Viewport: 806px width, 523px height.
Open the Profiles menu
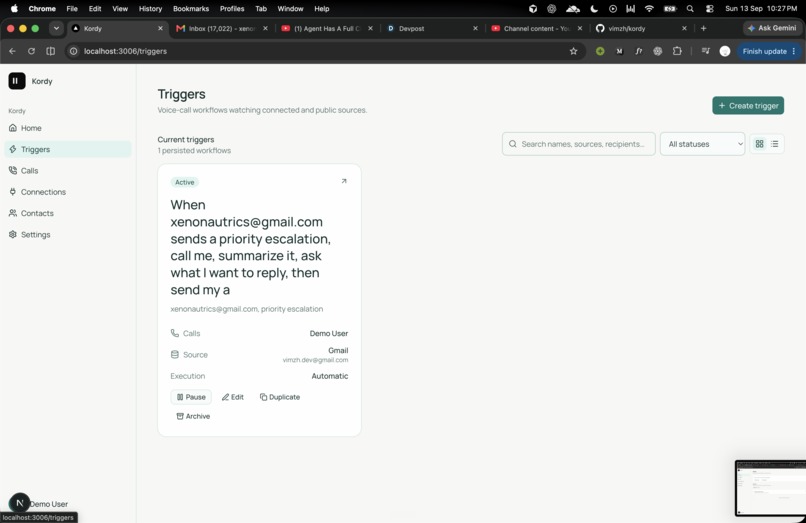click(232, 8)
